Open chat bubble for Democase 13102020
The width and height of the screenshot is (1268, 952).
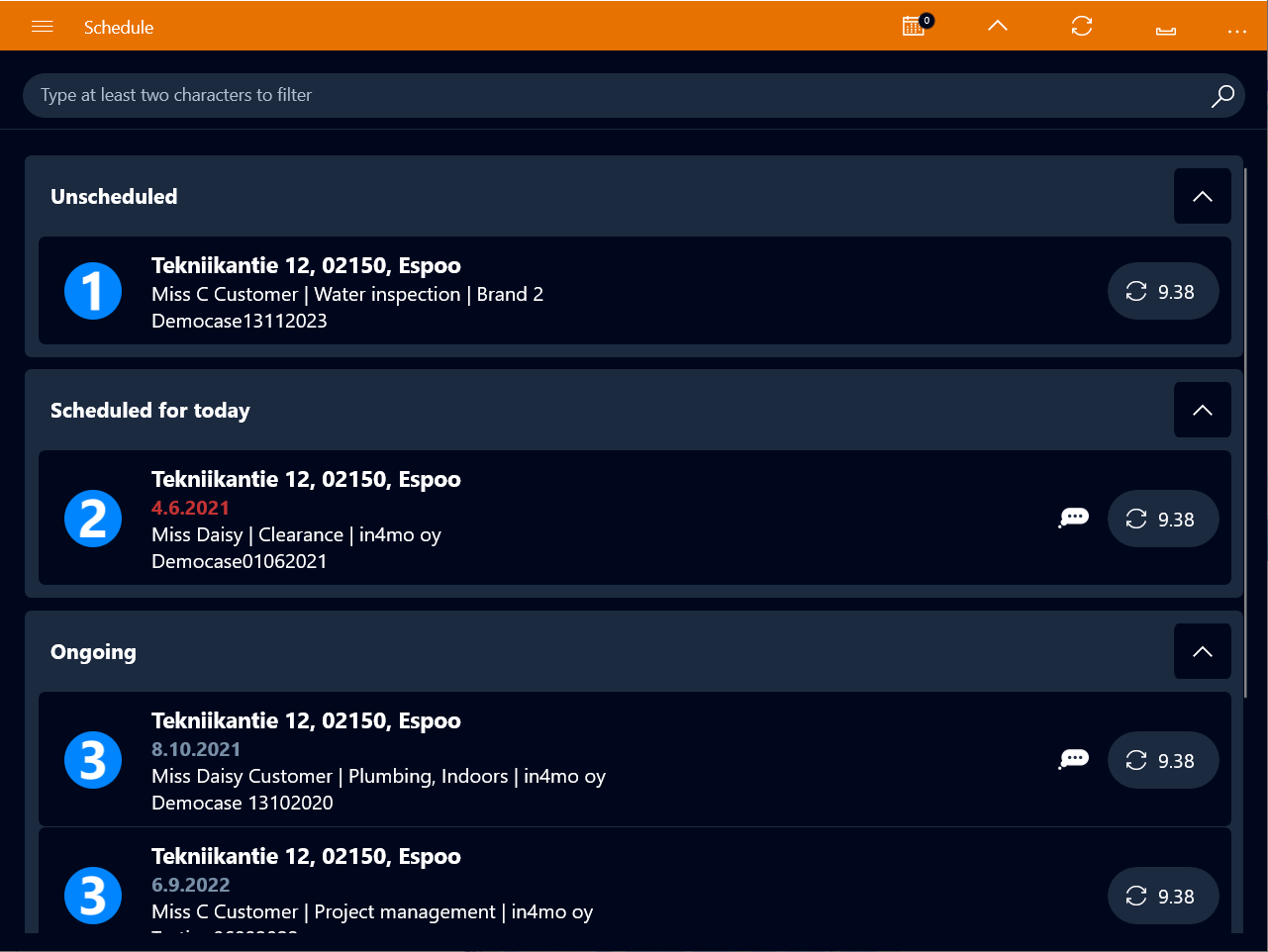pyautogui.click(x=1074, y=759)
